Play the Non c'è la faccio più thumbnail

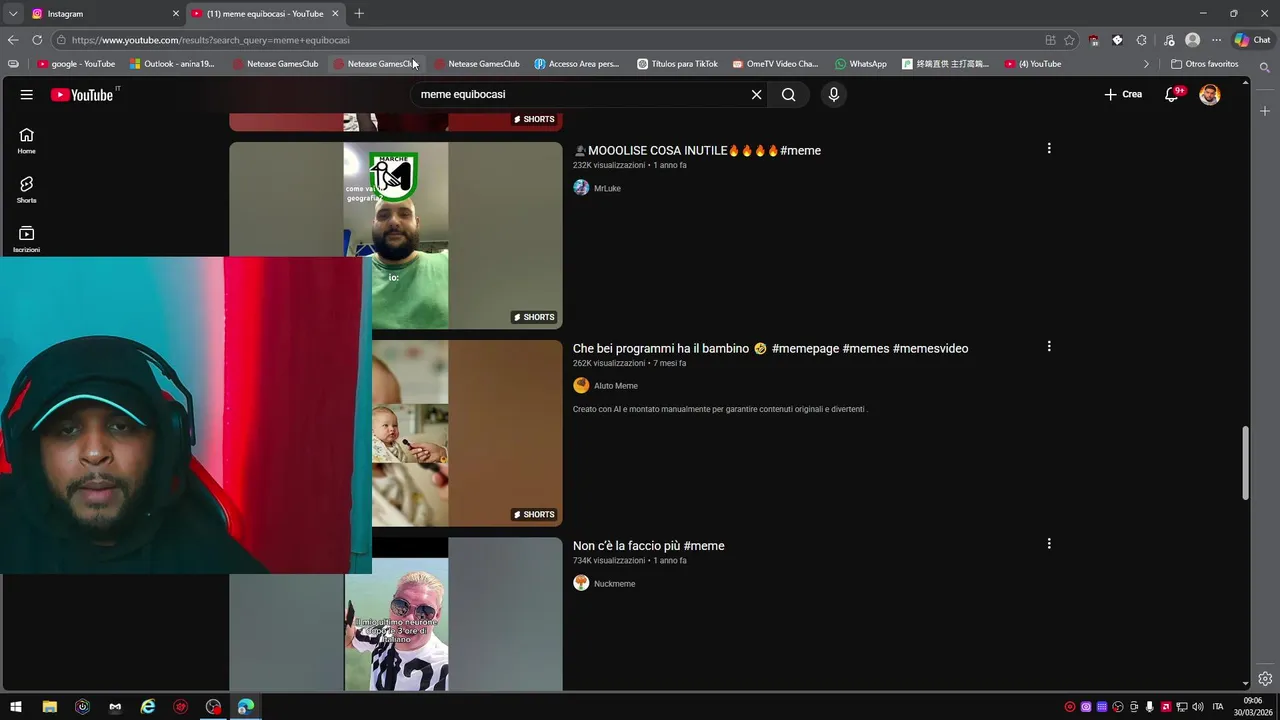coord(396,615)
